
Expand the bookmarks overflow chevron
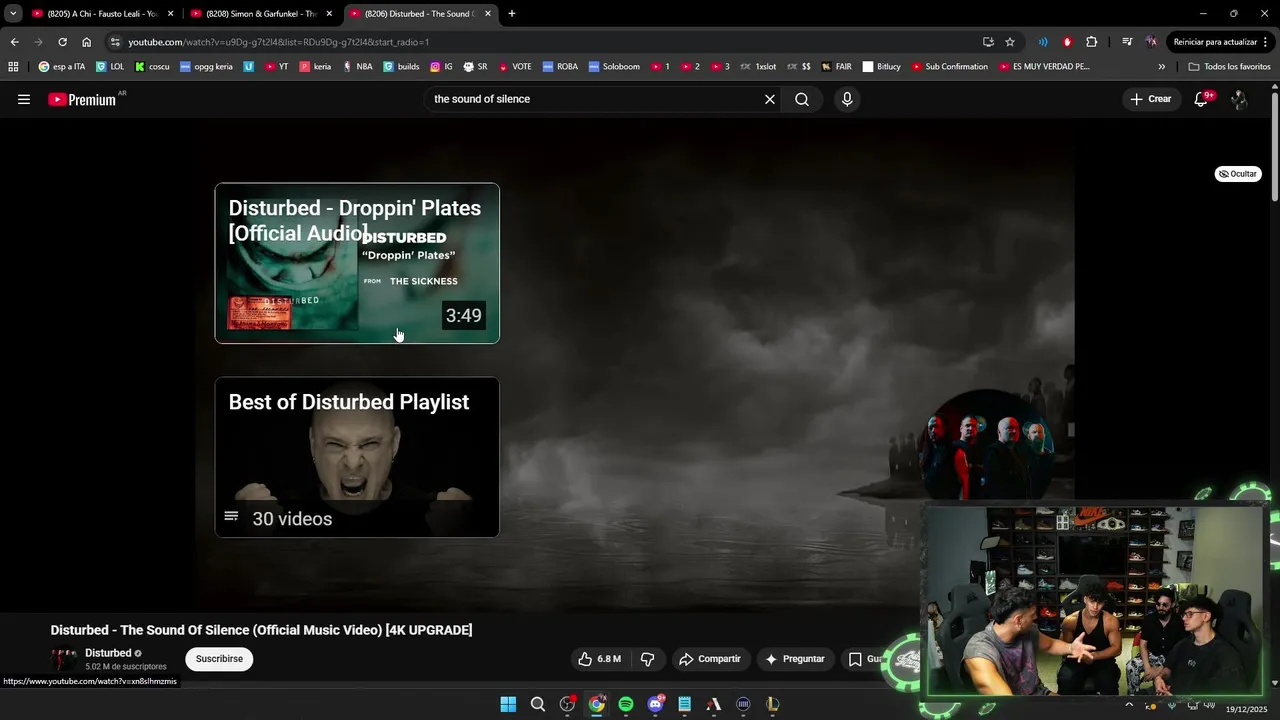click(x=1161, y=67)
